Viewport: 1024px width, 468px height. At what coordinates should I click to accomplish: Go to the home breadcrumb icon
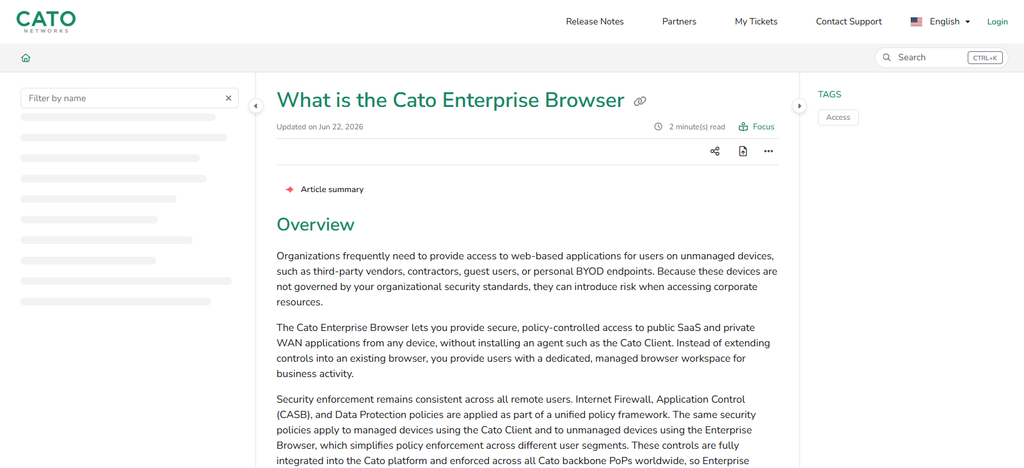pyautogui.click(x=25, y=58)
